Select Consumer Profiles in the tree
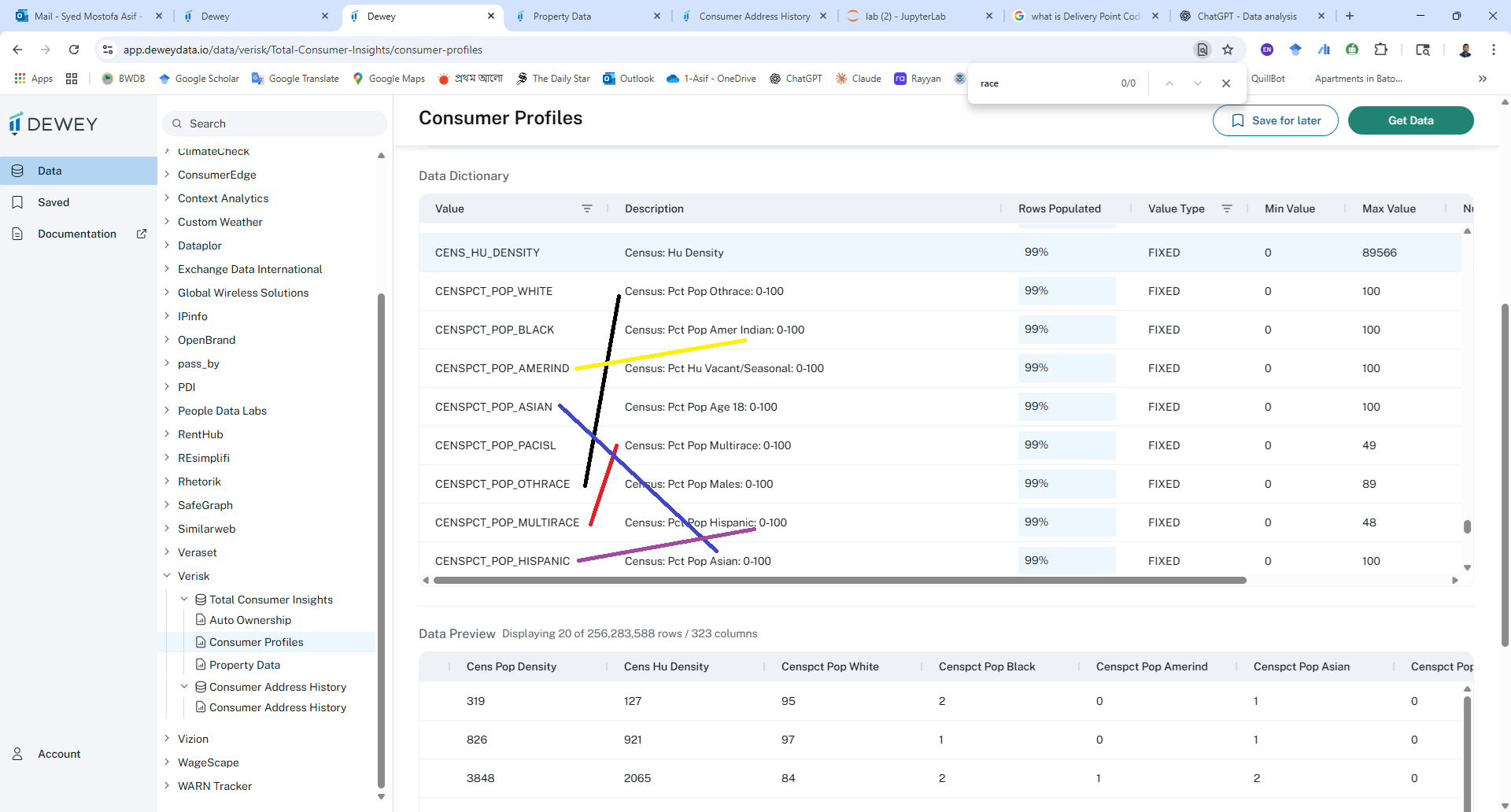Viewport: 1511px width, 812px height. [x=256, y=642]
